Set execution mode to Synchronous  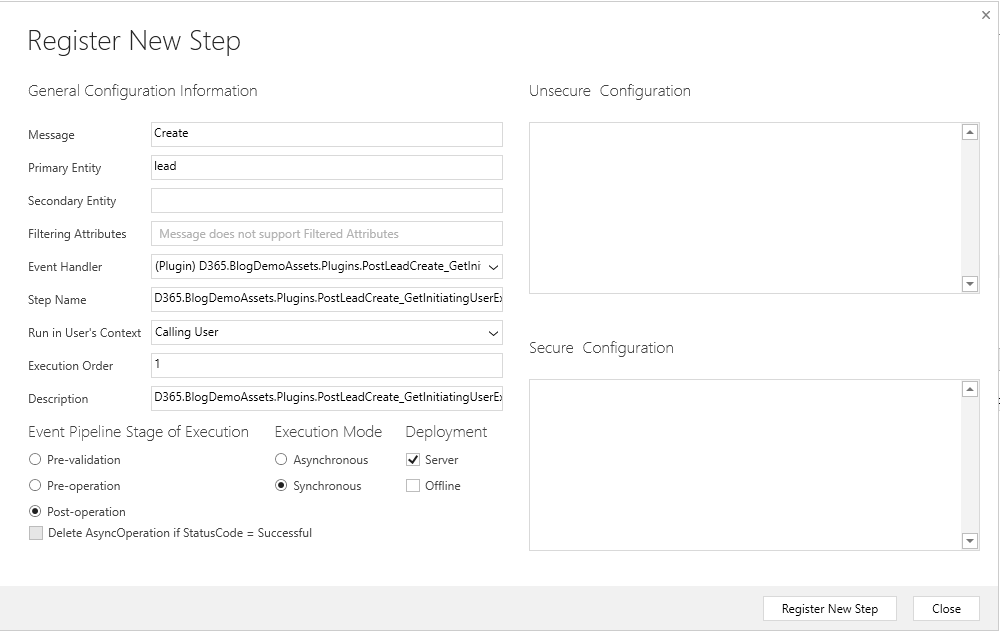click(282, 486)
